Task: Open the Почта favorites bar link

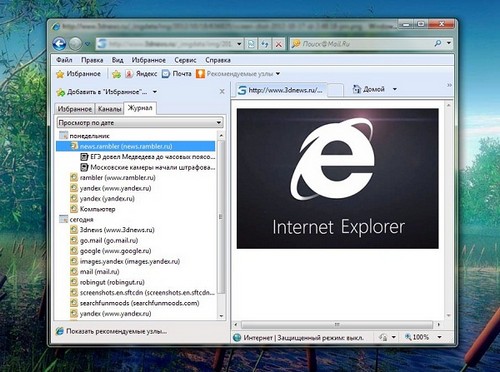Action: pyautogui.click(x=177, y=74)
